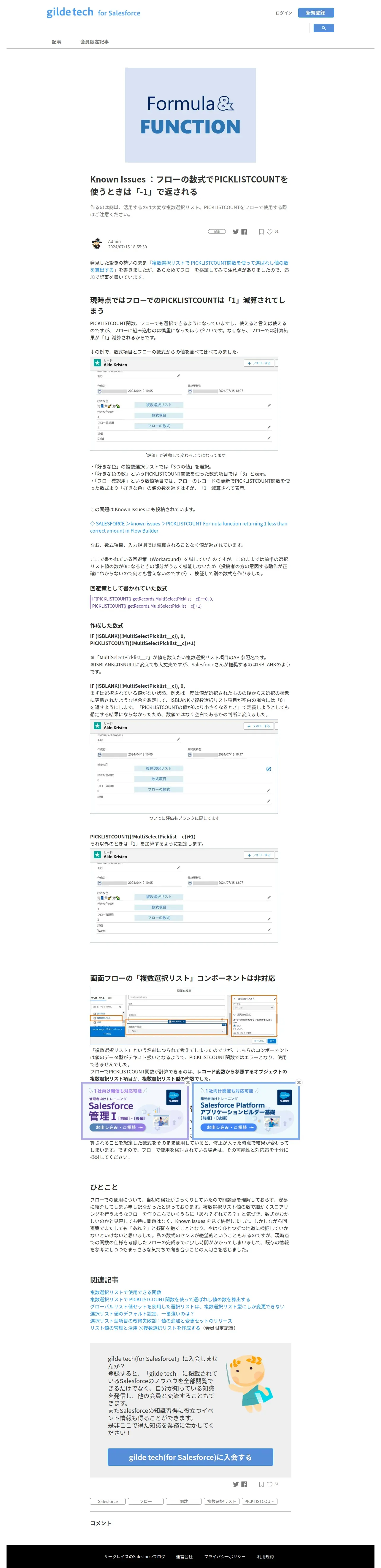Open linked article 複数選択リストで PICKLISTCOUNT関数 in intro
The height and width of the screenshot is (1568, 381).
click(x=189, y=267)
